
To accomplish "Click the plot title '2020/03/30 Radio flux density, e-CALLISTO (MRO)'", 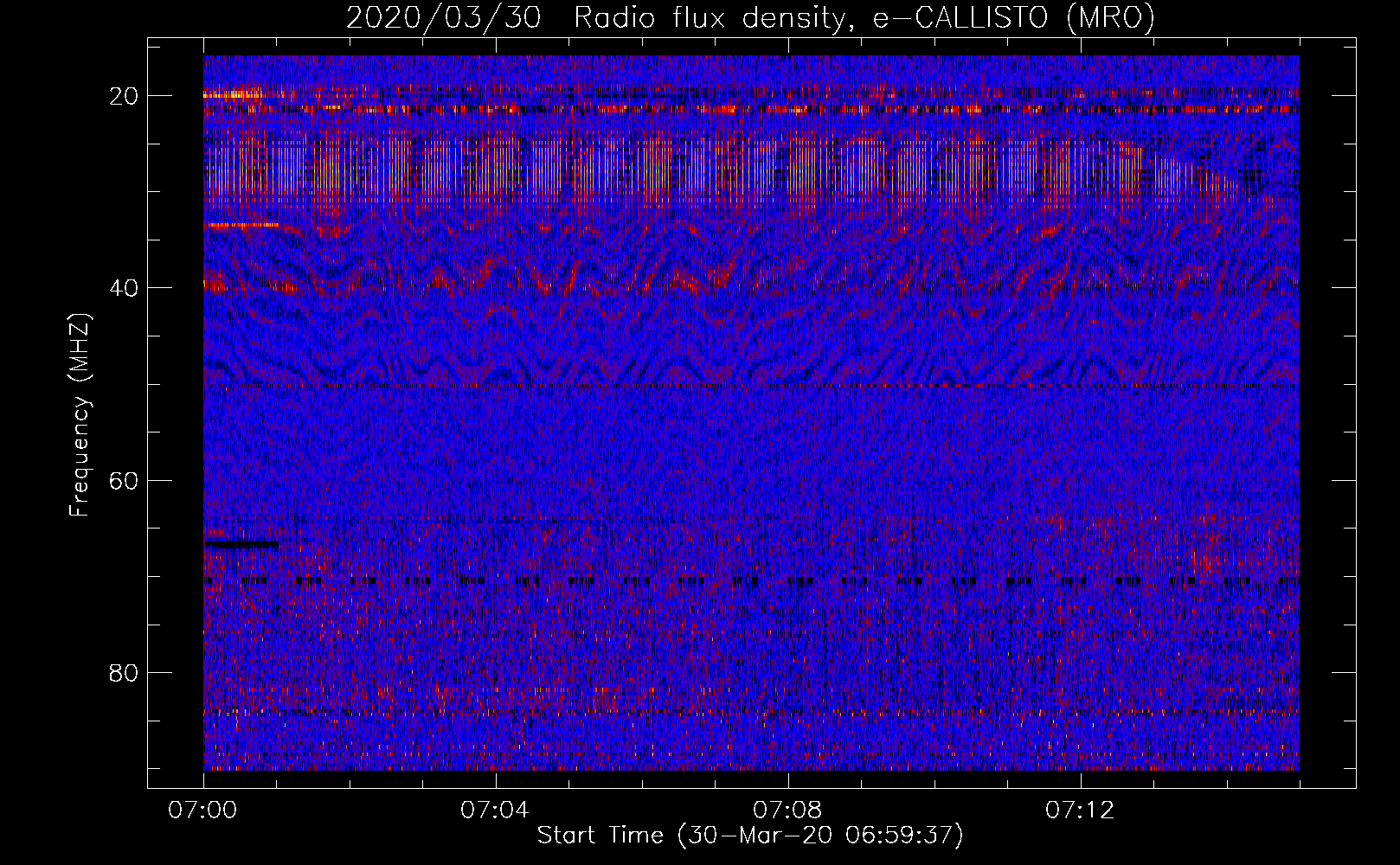I will point(750,17).
